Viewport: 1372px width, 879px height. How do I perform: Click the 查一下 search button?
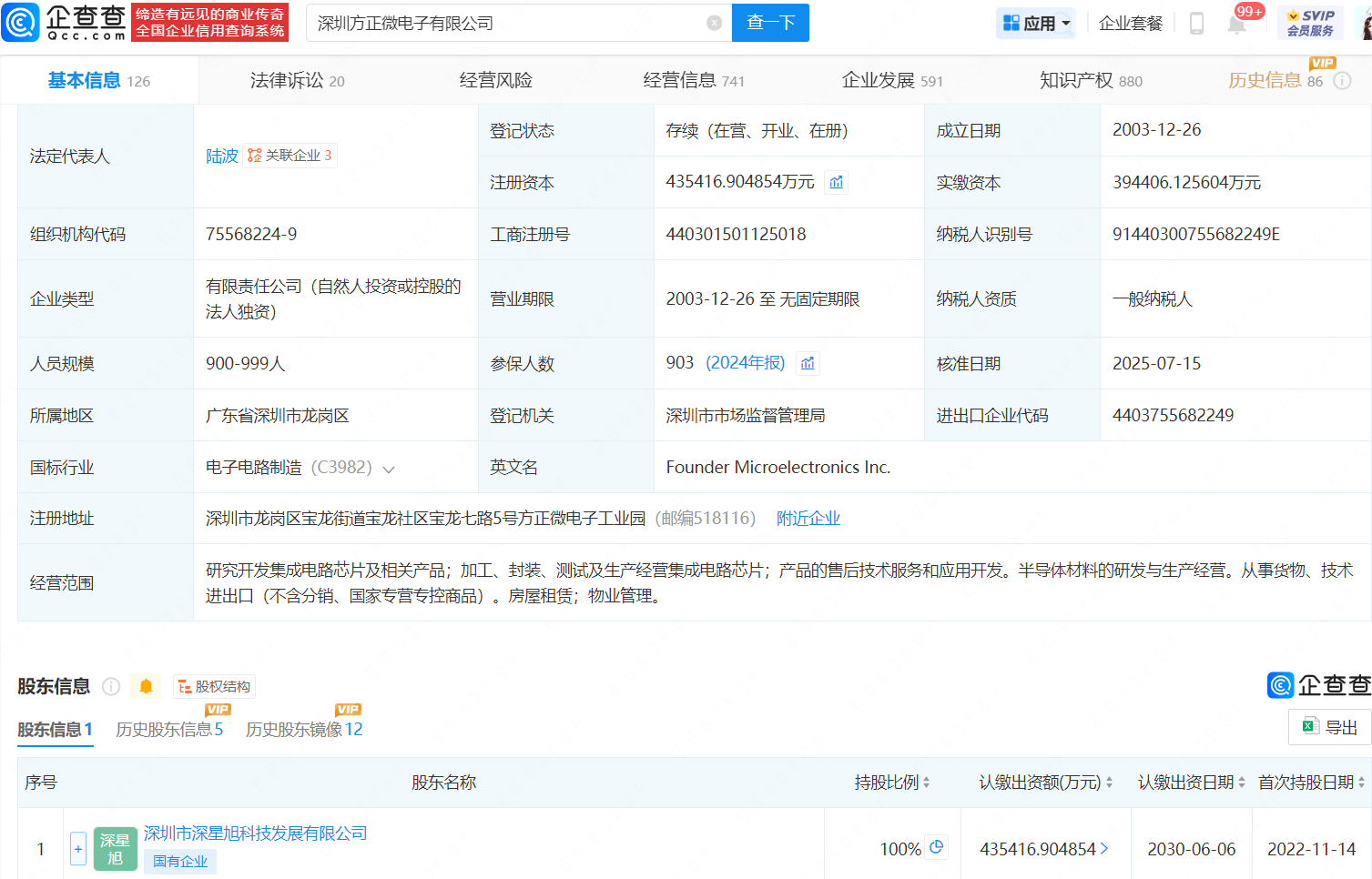point(770,23)
